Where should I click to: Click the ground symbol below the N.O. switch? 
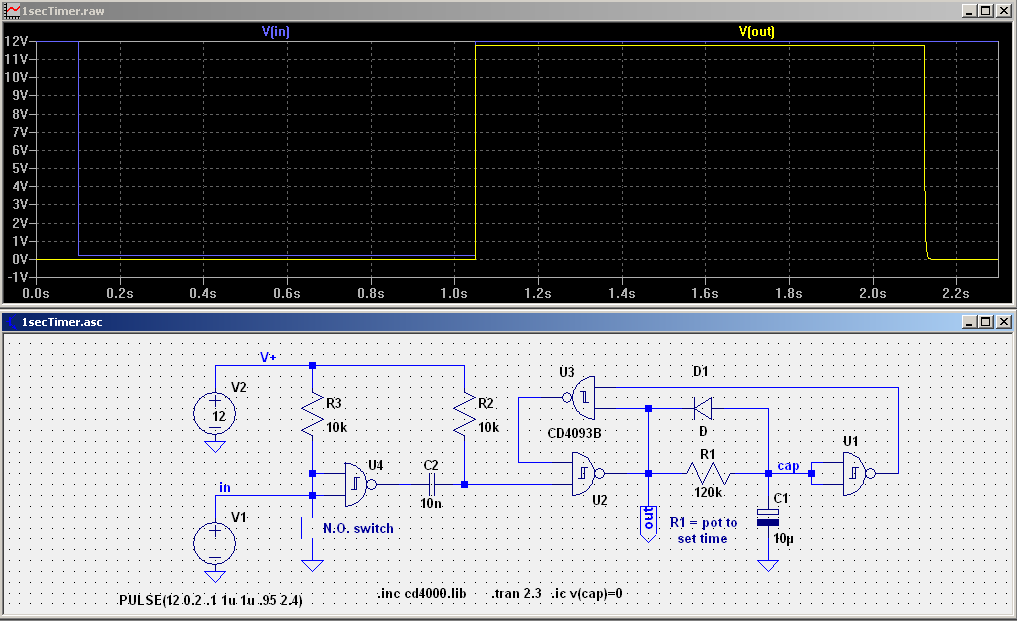pyautogui.click(x=313, y=566)
